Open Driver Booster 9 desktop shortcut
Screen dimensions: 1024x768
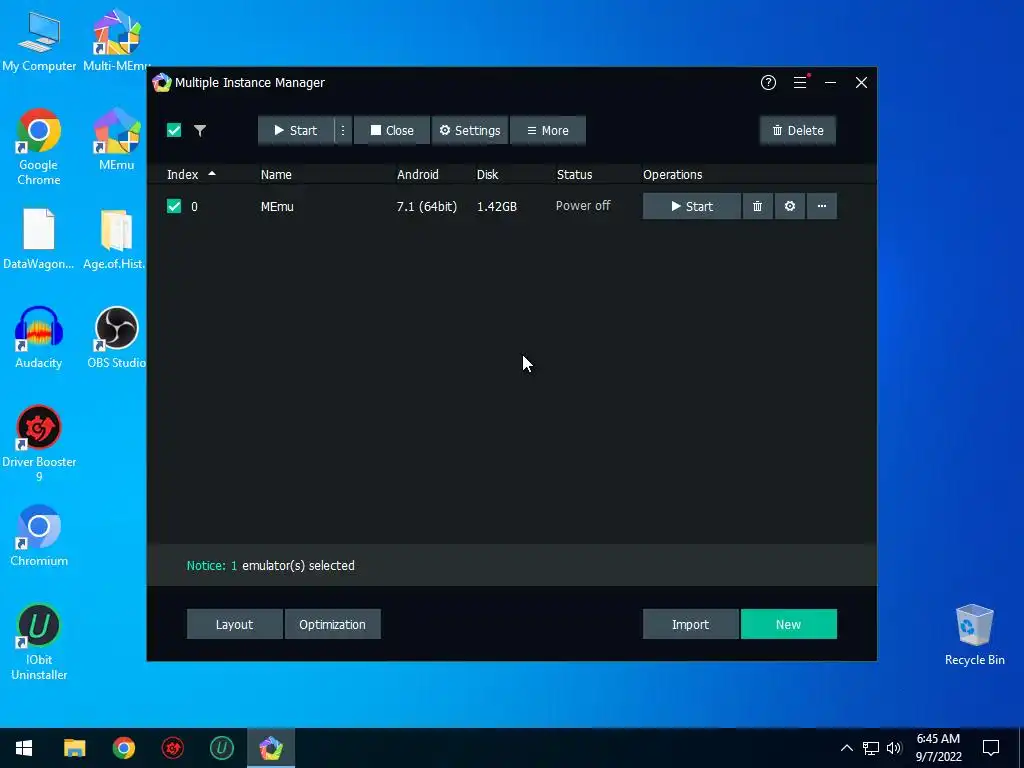tap(39, 443)
